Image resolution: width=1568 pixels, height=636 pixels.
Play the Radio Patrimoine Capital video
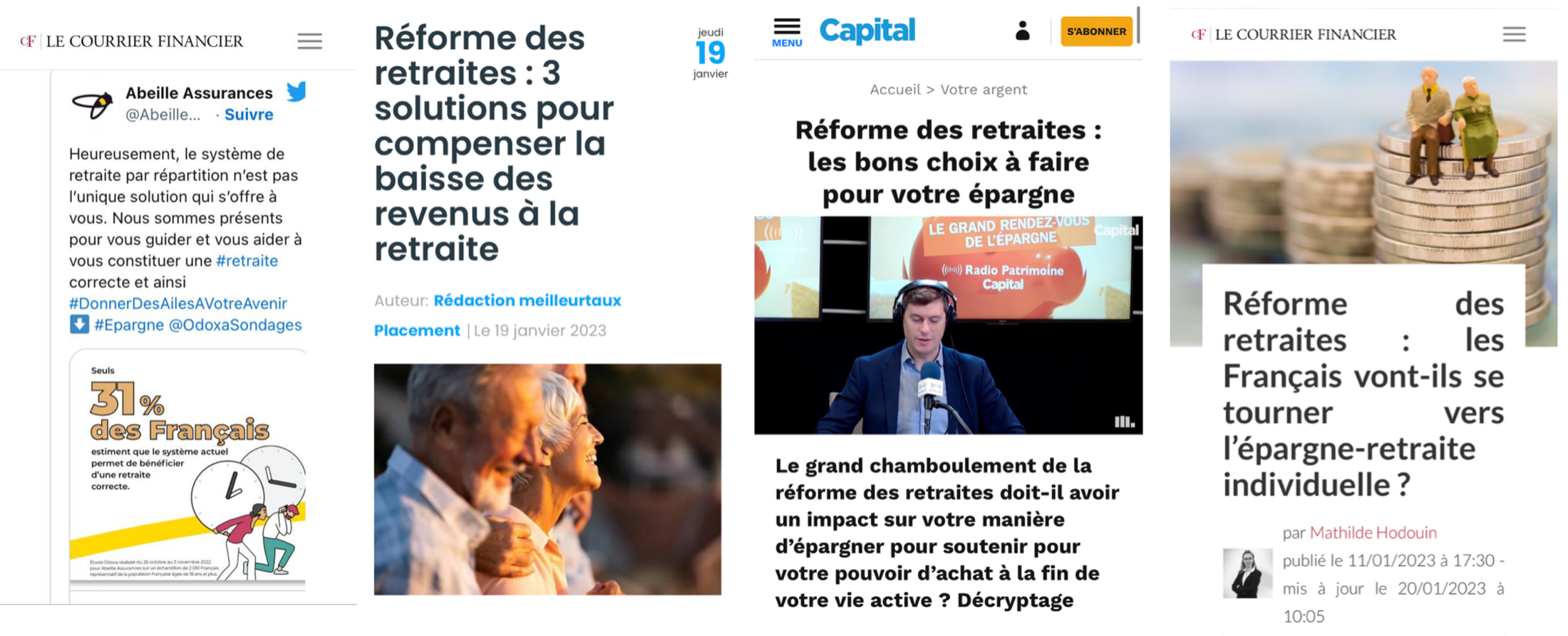[x=949, y=325]
